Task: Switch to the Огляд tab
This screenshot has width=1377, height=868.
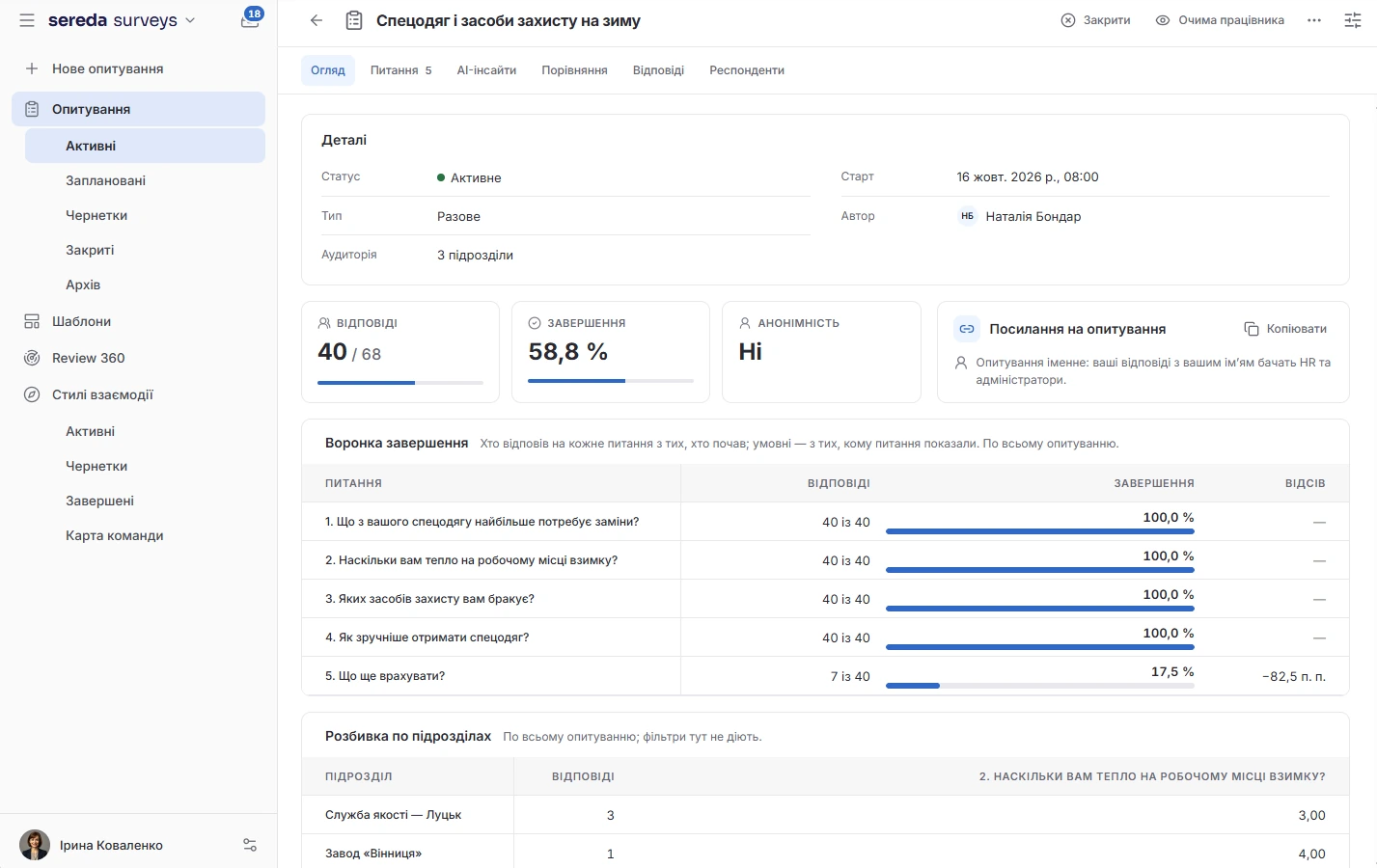Action: click(328, 70)
